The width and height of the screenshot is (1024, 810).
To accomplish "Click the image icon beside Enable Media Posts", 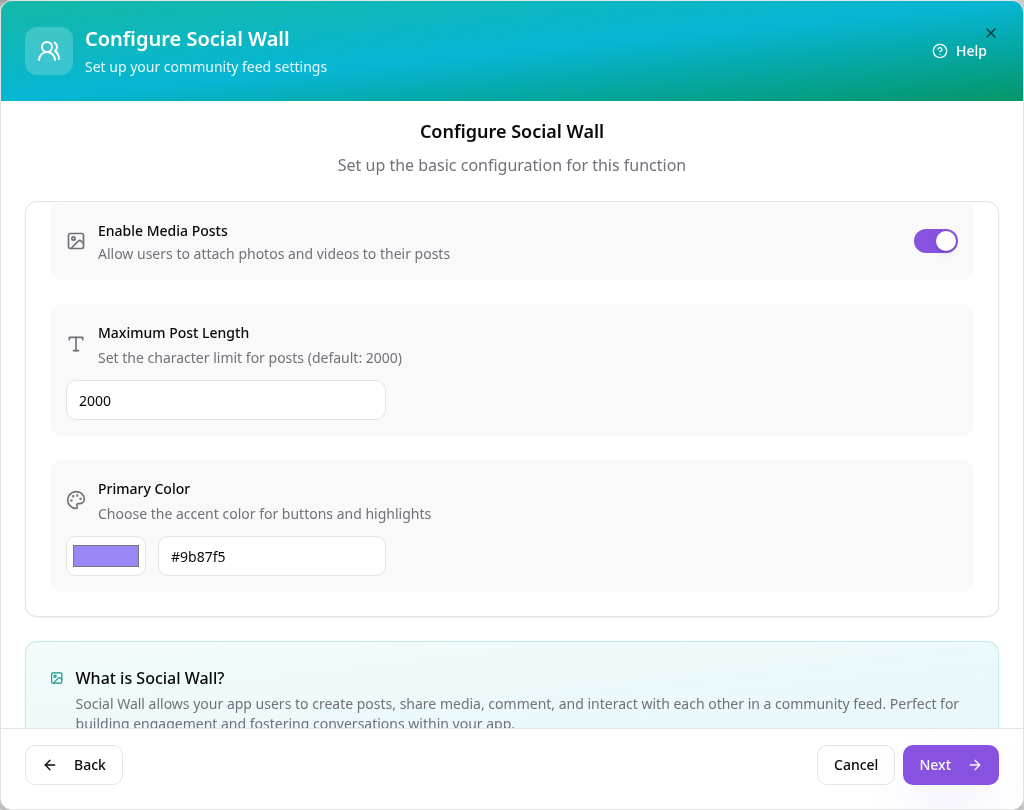I will [x=76, y=241].
